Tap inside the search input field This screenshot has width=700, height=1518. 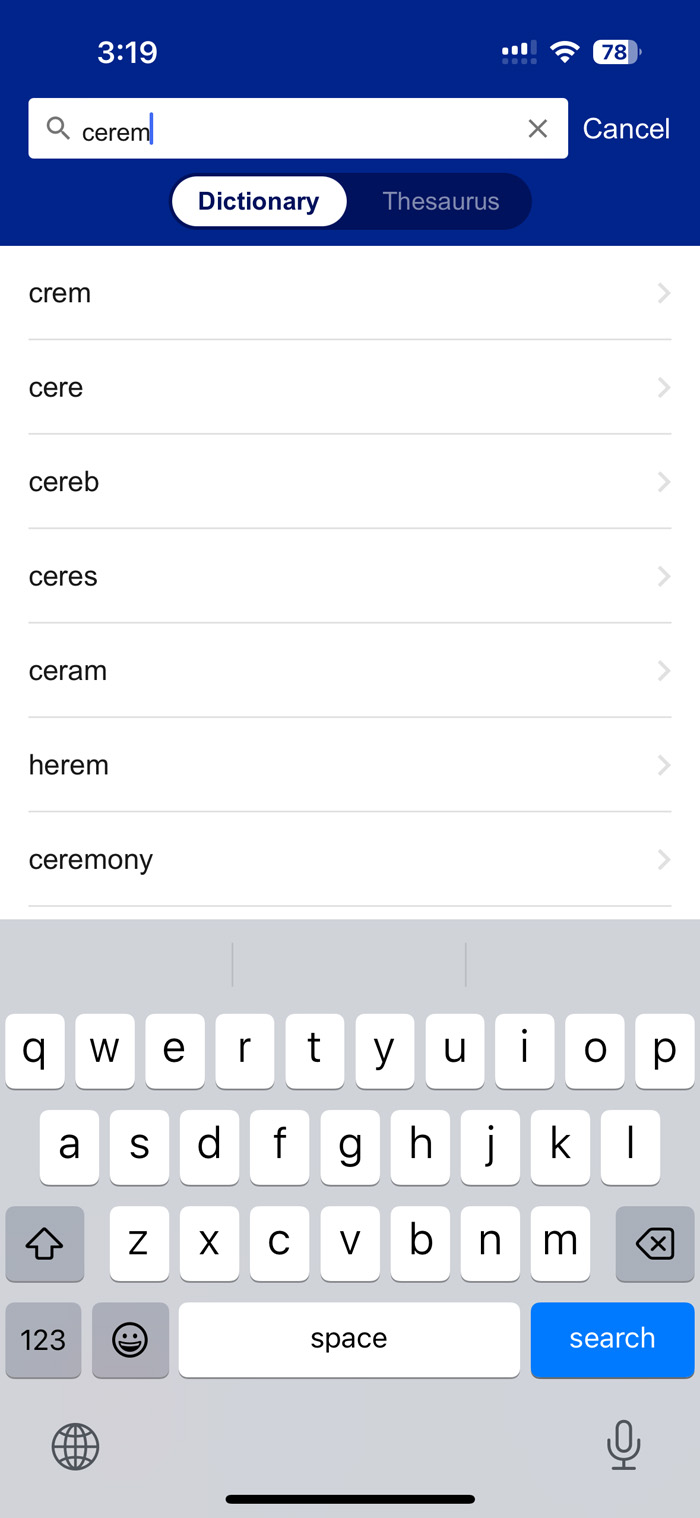point(300,128)
